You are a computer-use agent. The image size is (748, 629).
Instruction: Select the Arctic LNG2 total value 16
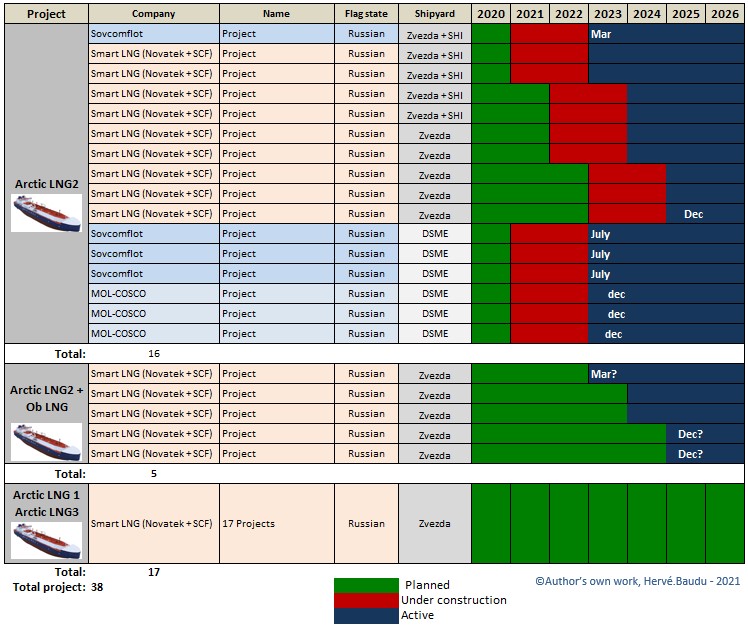154,353
